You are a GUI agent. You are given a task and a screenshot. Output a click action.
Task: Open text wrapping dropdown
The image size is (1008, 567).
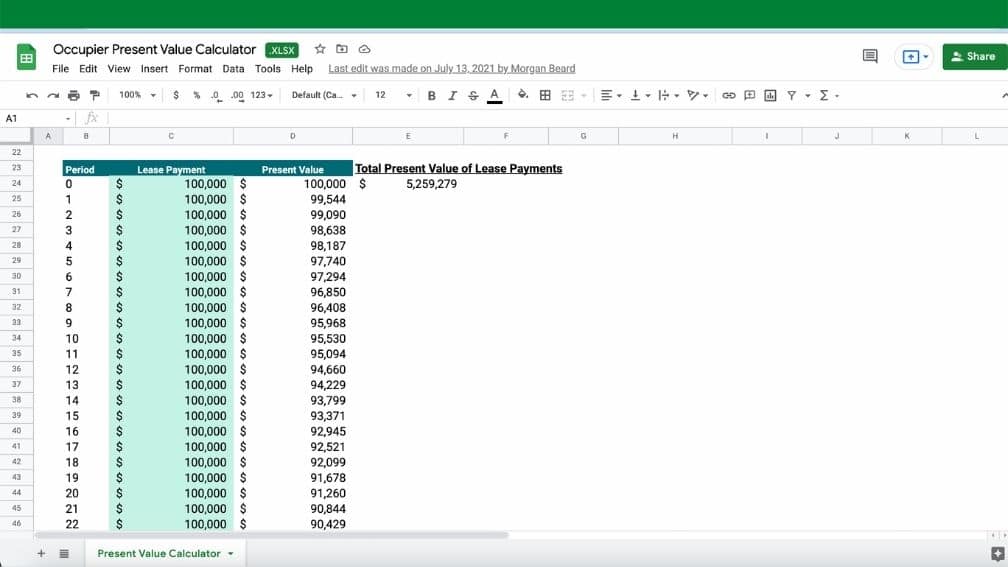pos(669,95)
